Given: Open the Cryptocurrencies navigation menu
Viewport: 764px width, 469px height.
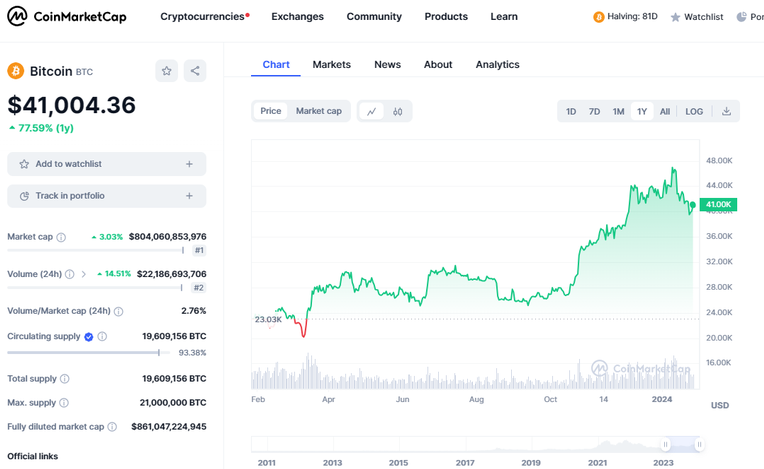Looking at the screenshot, I should (x=204, y=17).
